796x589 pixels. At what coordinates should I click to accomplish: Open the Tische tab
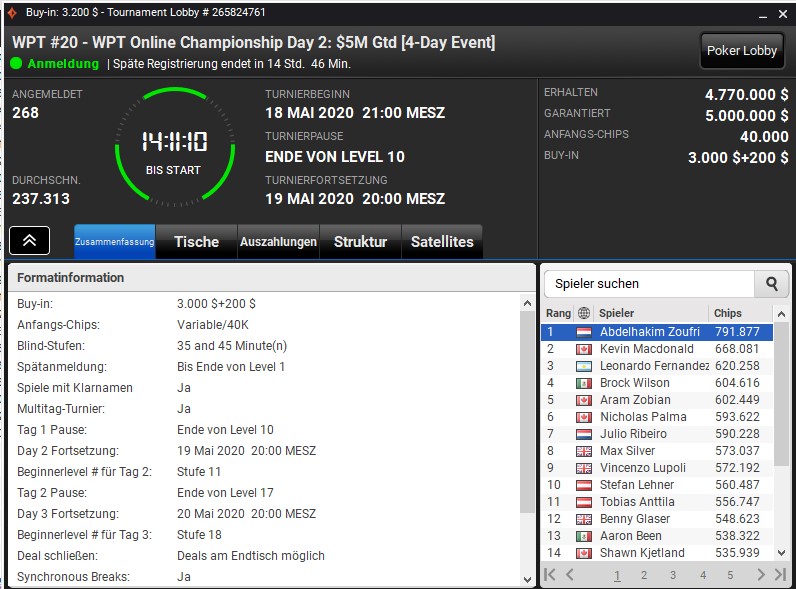[196, 242]
